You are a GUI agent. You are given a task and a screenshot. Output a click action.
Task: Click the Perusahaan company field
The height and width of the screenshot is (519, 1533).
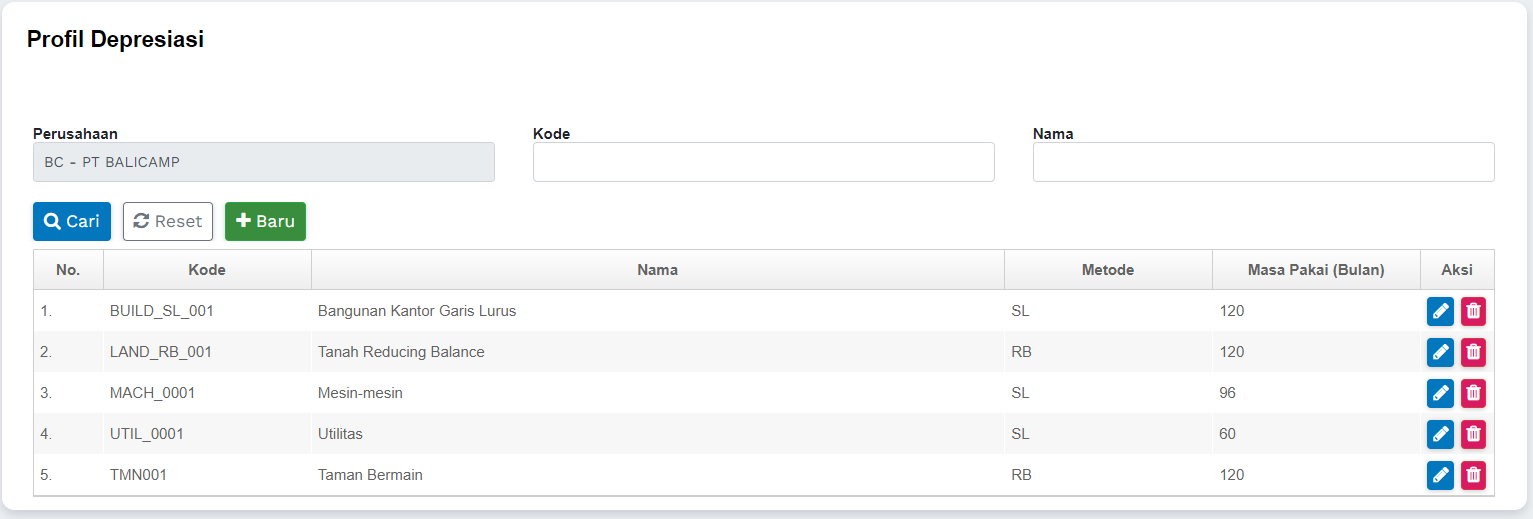tap(264, 162)
